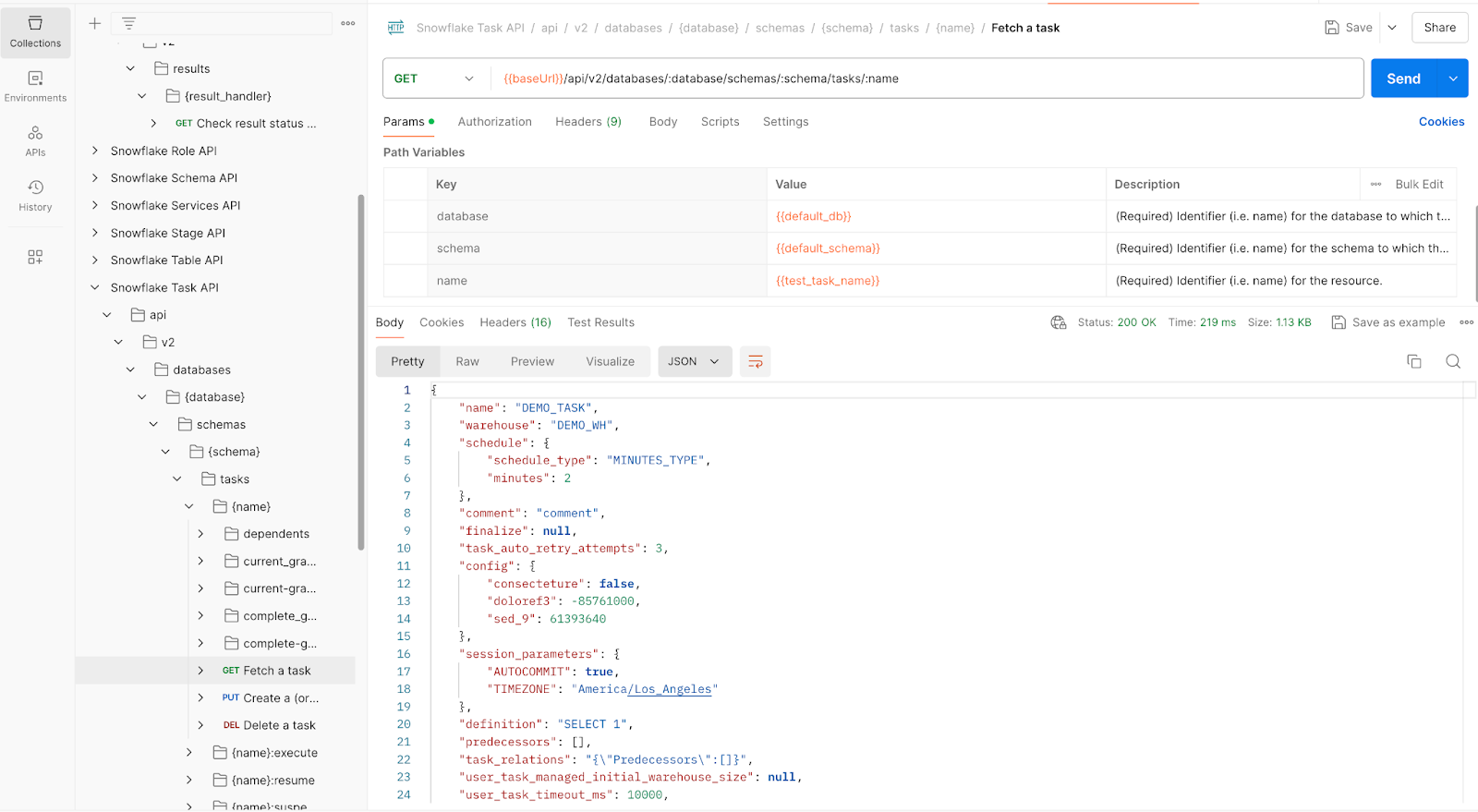Screen dimensions: 1478x812
Task: Open the History sidebar panel
Action: tap(35, 195)
